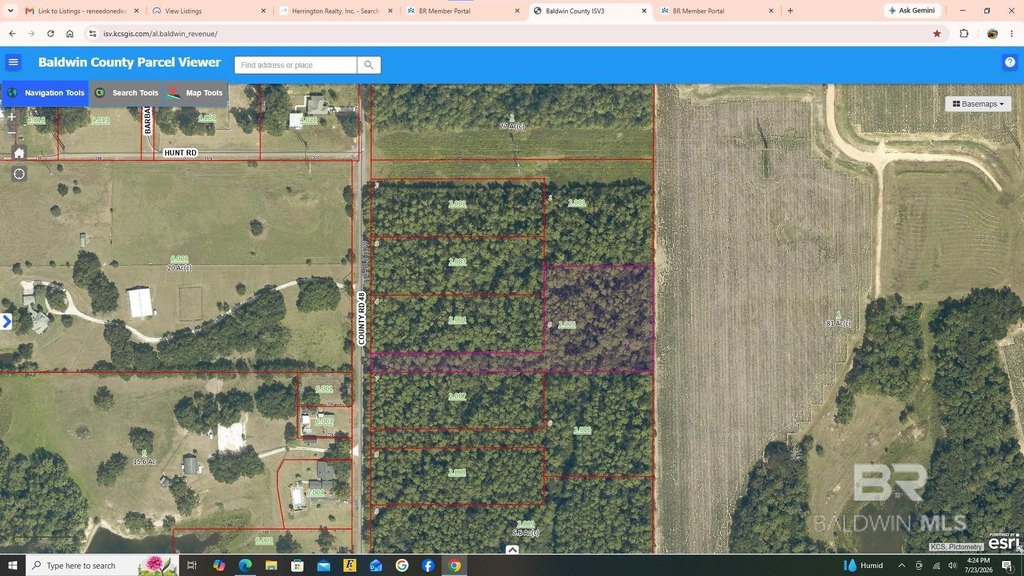Open the tab search dropdown arrow

[x=10, y=10]
